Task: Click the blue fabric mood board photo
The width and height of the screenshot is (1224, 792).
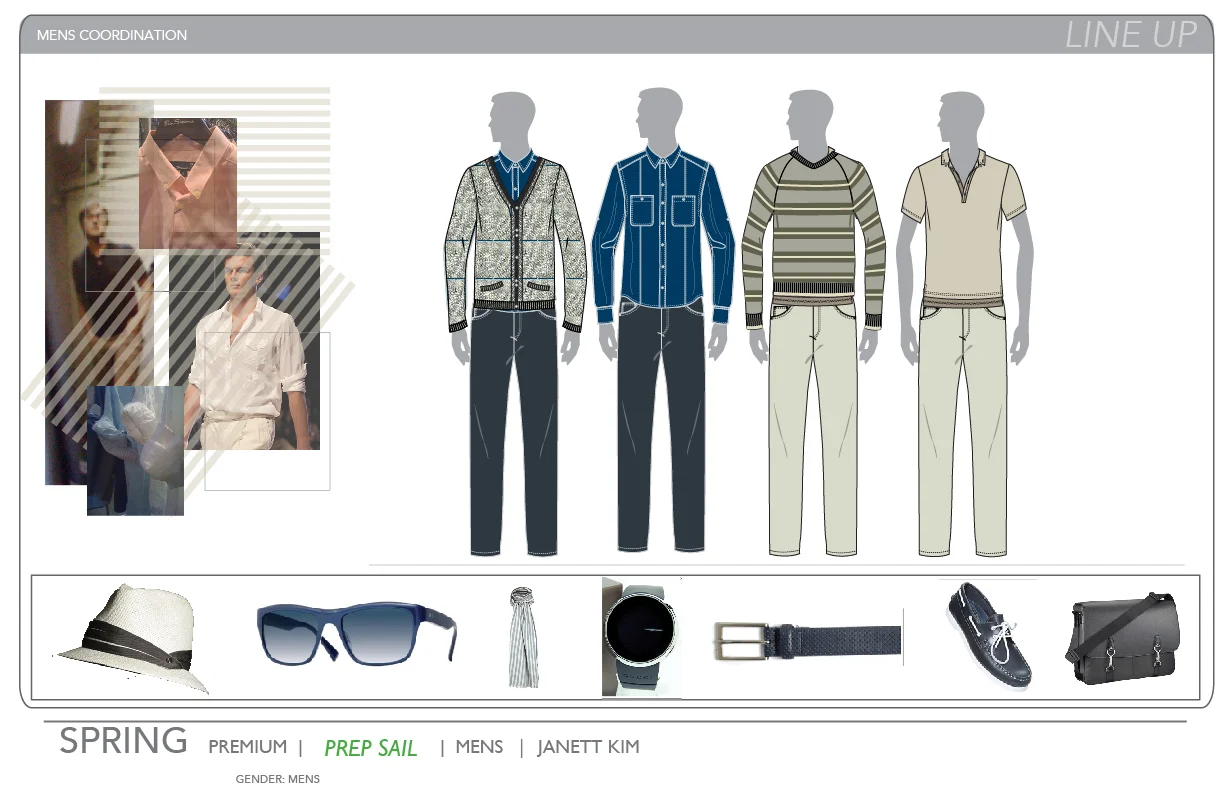Action: [135, 451]
